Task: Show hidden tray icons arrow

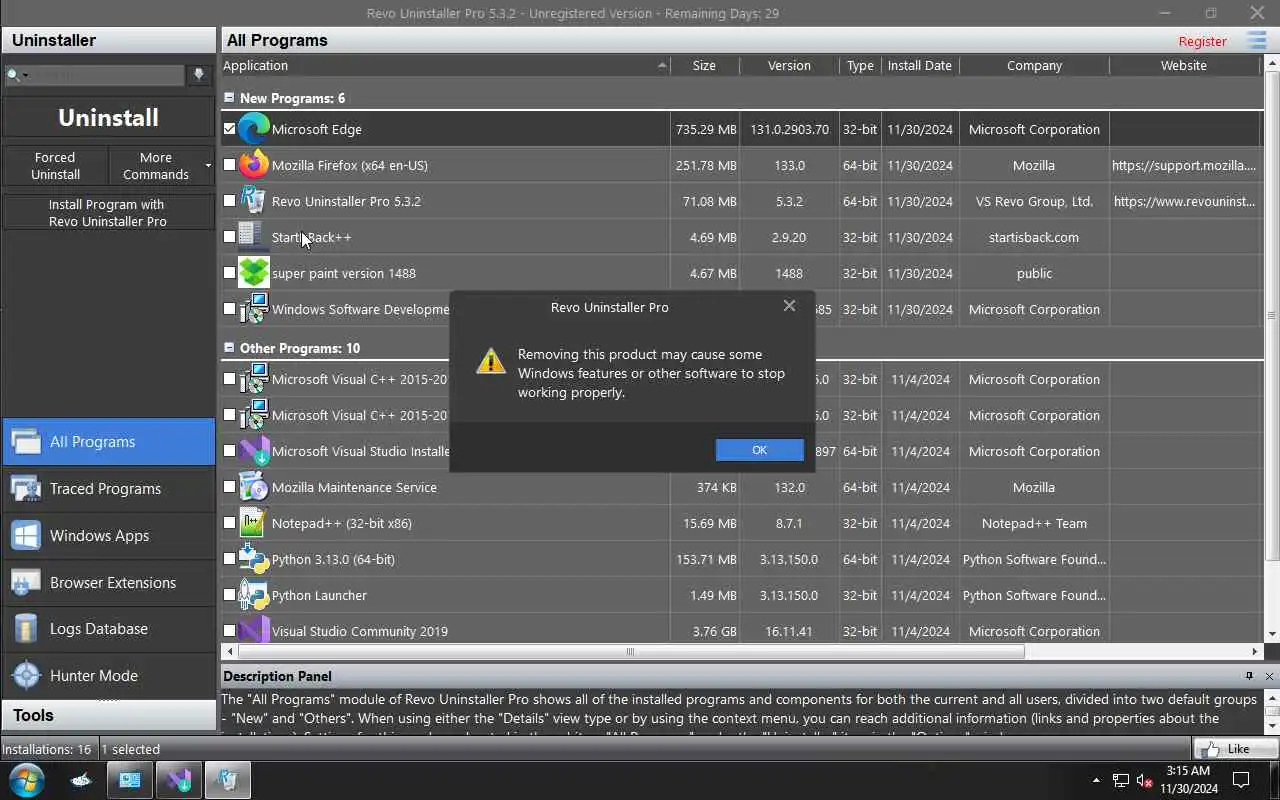Action: (1096, 780)
